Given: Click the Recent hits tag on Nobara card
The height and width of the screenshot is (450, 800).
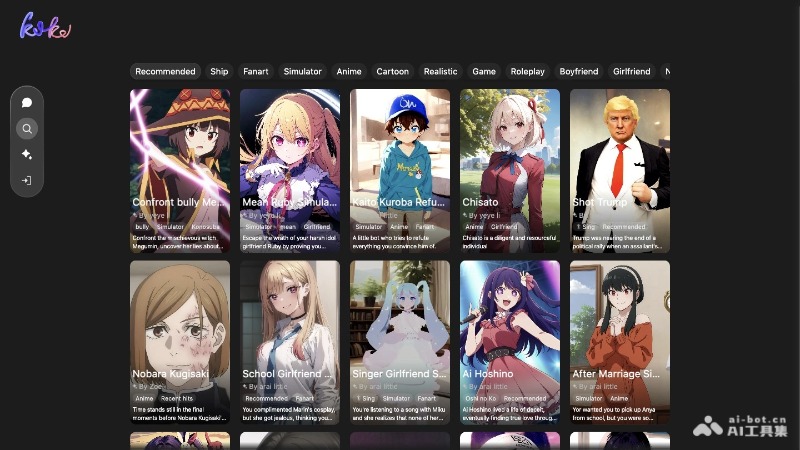Looking at the screenshot, I should click(x=179, y=398).
